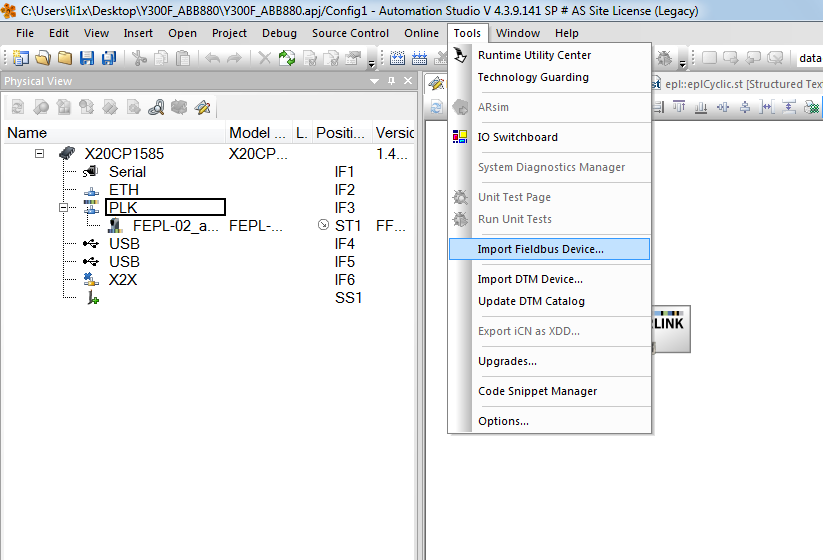This screenshot has width=823, height=560.
Task: Click the IO Switchboard colored icon
Action: (460, 137)
